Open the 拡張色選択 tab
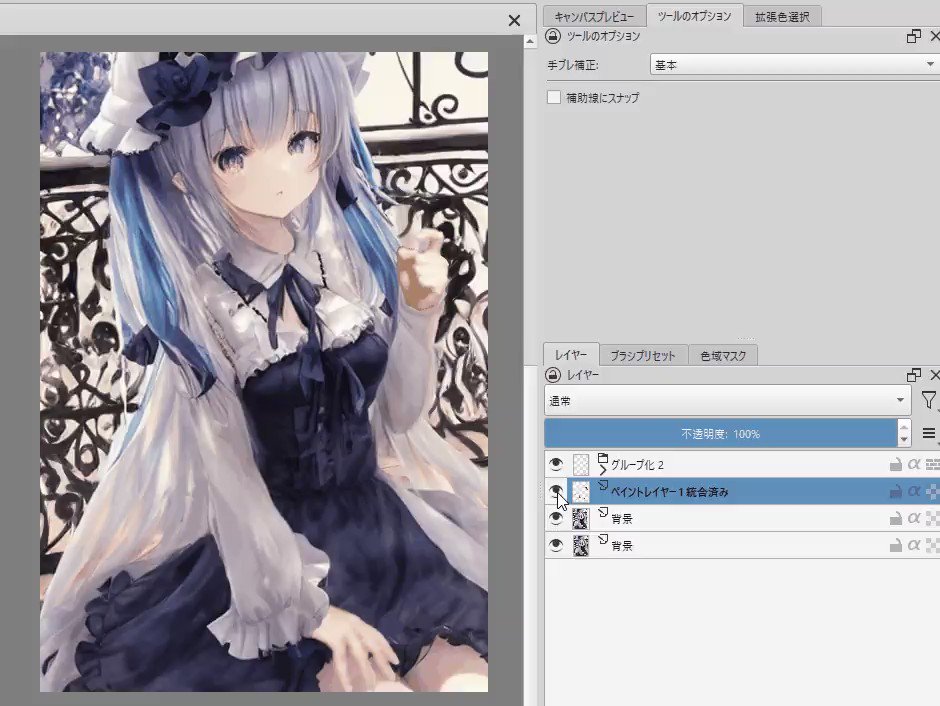The width and height of the screenshot is (940, 706). pos(782,17)
